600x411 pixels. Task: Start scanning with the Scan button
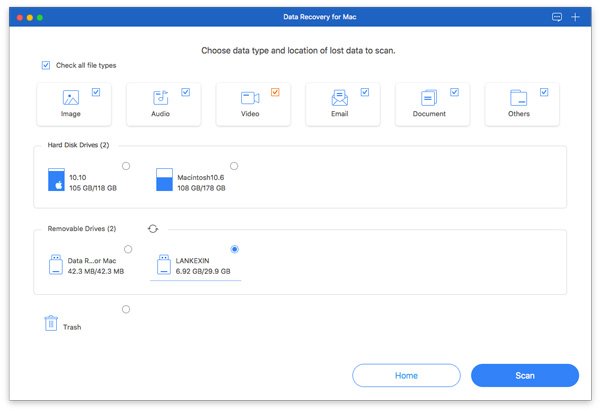525,375
